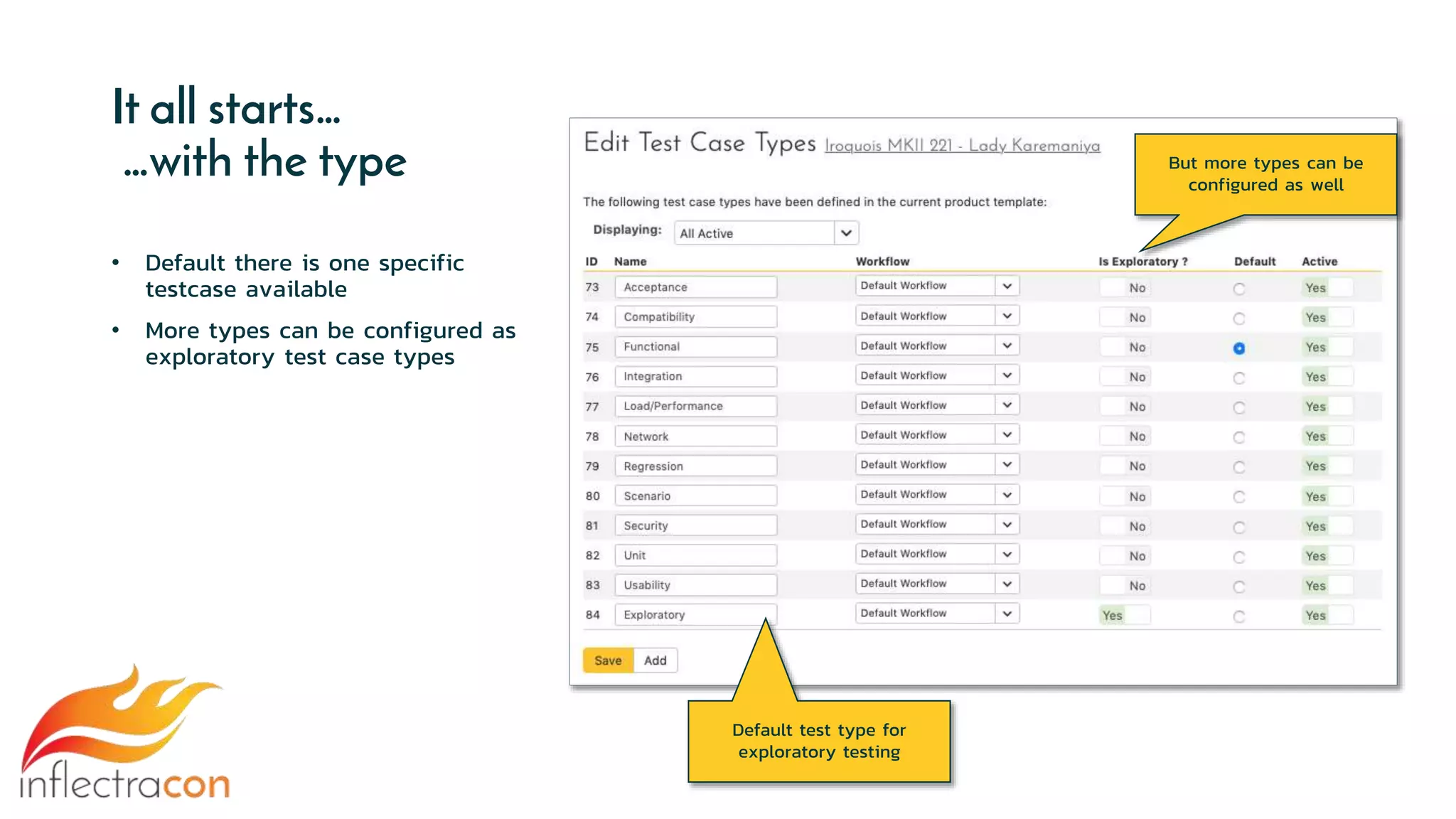Click the Load/Performance name field
This screenshot has height=819, width=1456.
696,406
